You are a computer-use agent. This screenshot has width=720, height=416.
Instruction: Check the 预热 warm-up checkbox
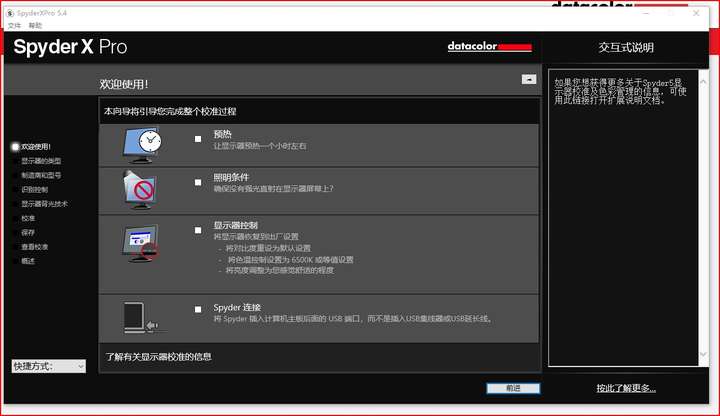(198, 139)
